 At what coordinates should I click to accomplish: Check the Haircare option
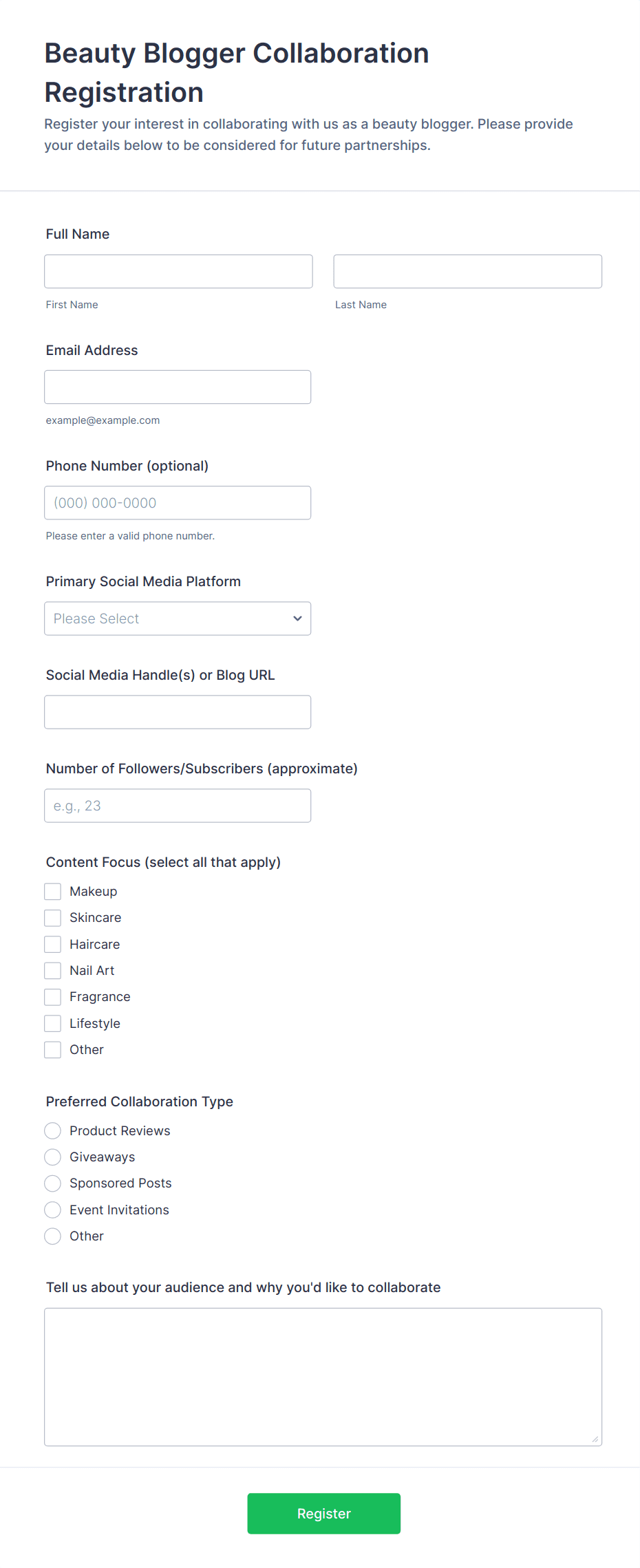pos(52,943)
